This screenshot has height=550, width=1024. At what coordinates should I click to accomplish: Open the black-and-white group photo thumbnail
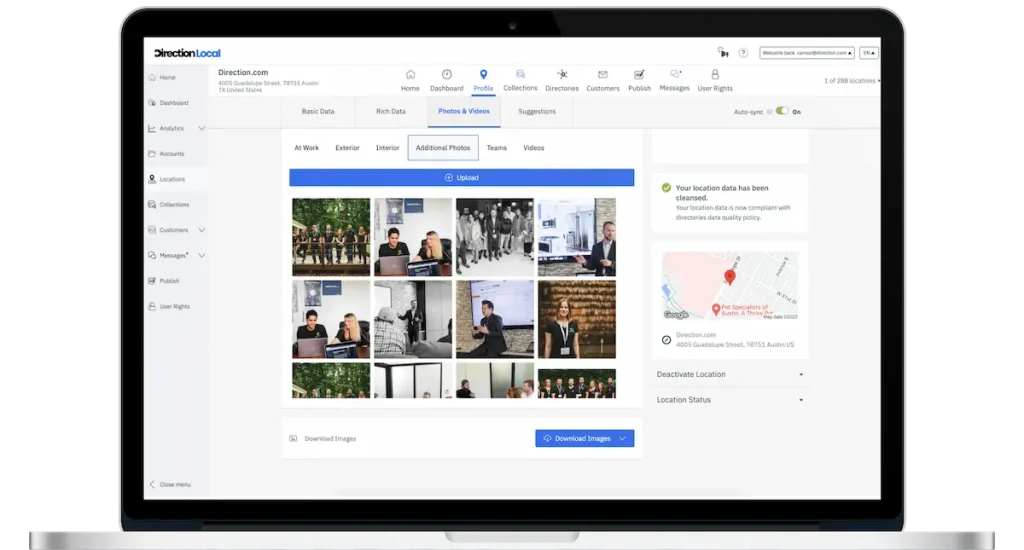495,237
